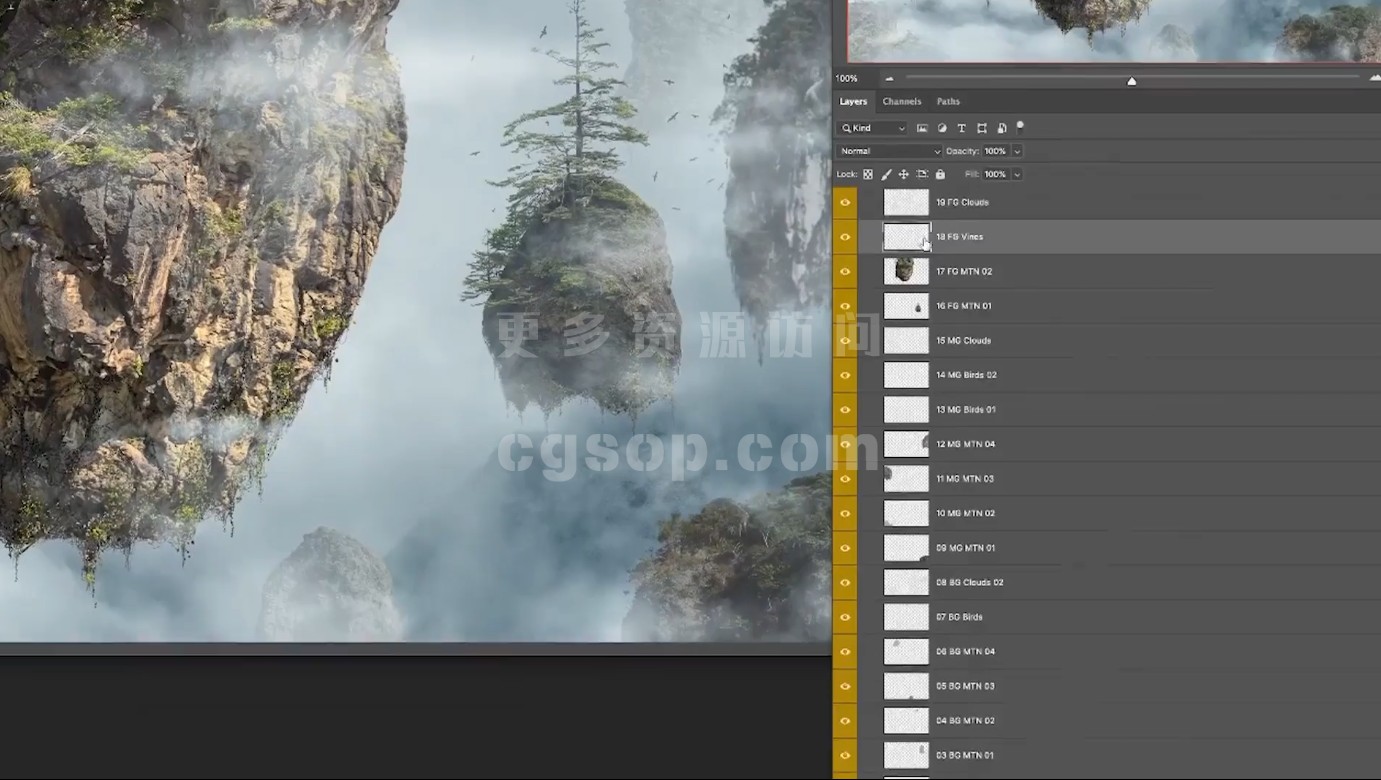1381x780 pixels.
Task: Select the 06 BG MTN 04 layer thumbnail
Action: point(906,652)
